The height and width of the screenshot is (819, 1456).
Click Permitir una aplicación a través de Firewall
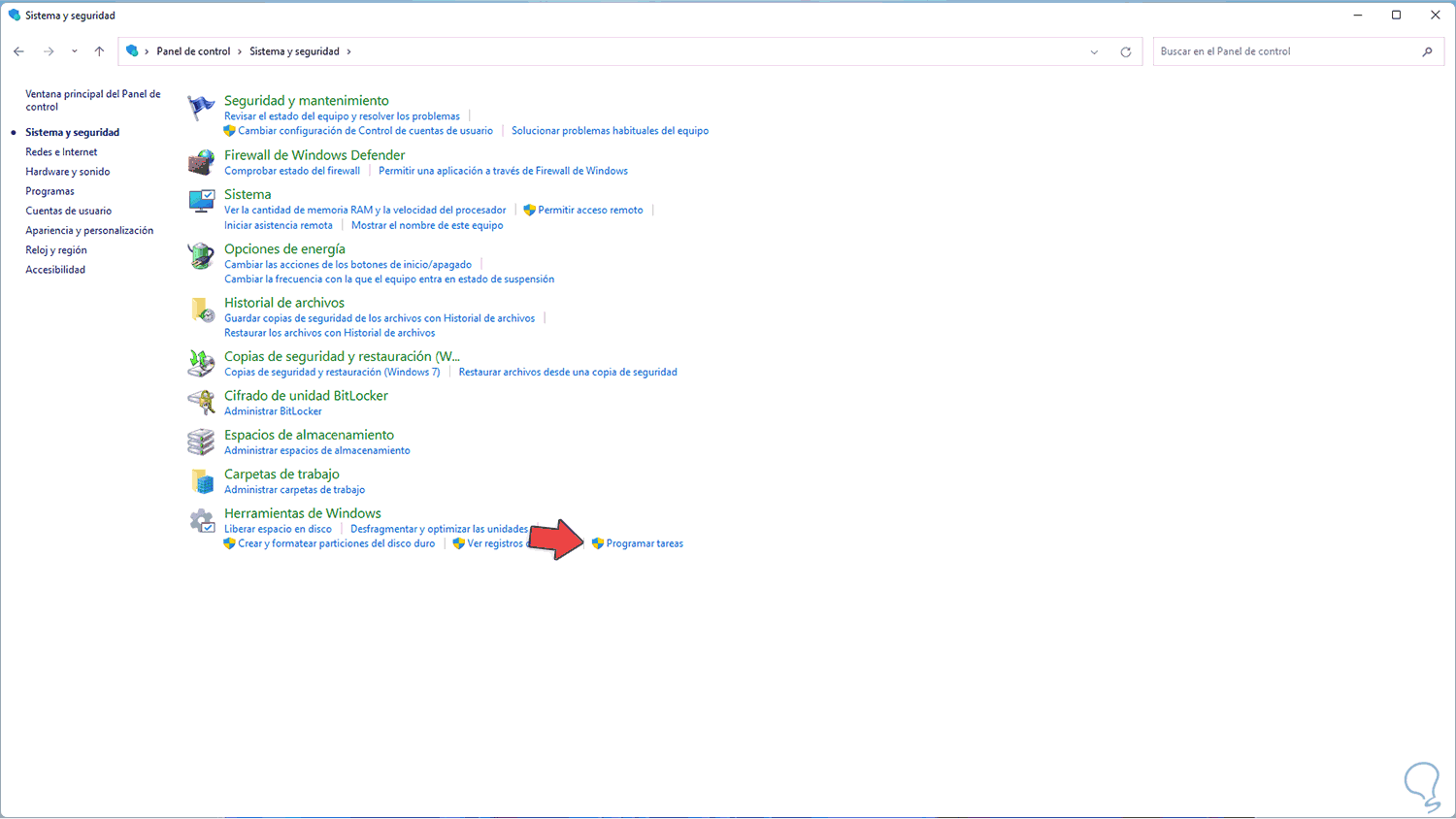[x=503, y=171]
